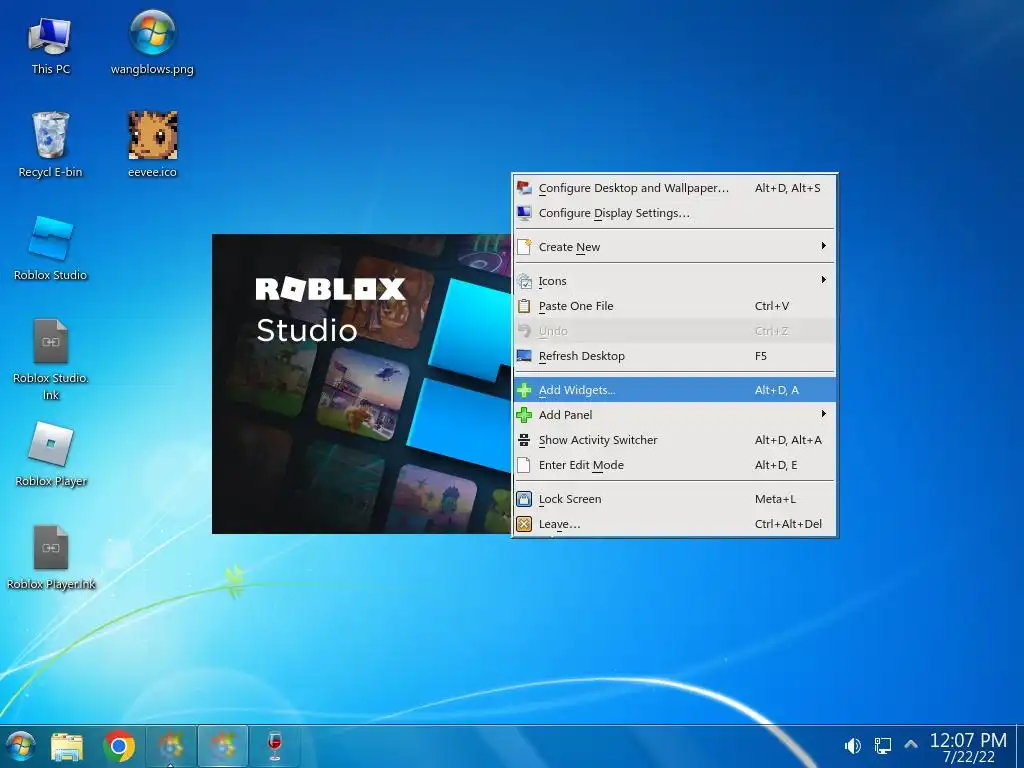Image resolution: width=1024 pixels, height=768 pixels.
Task: Choose Configure Desktop and Wallpaper
Action: 675,188
